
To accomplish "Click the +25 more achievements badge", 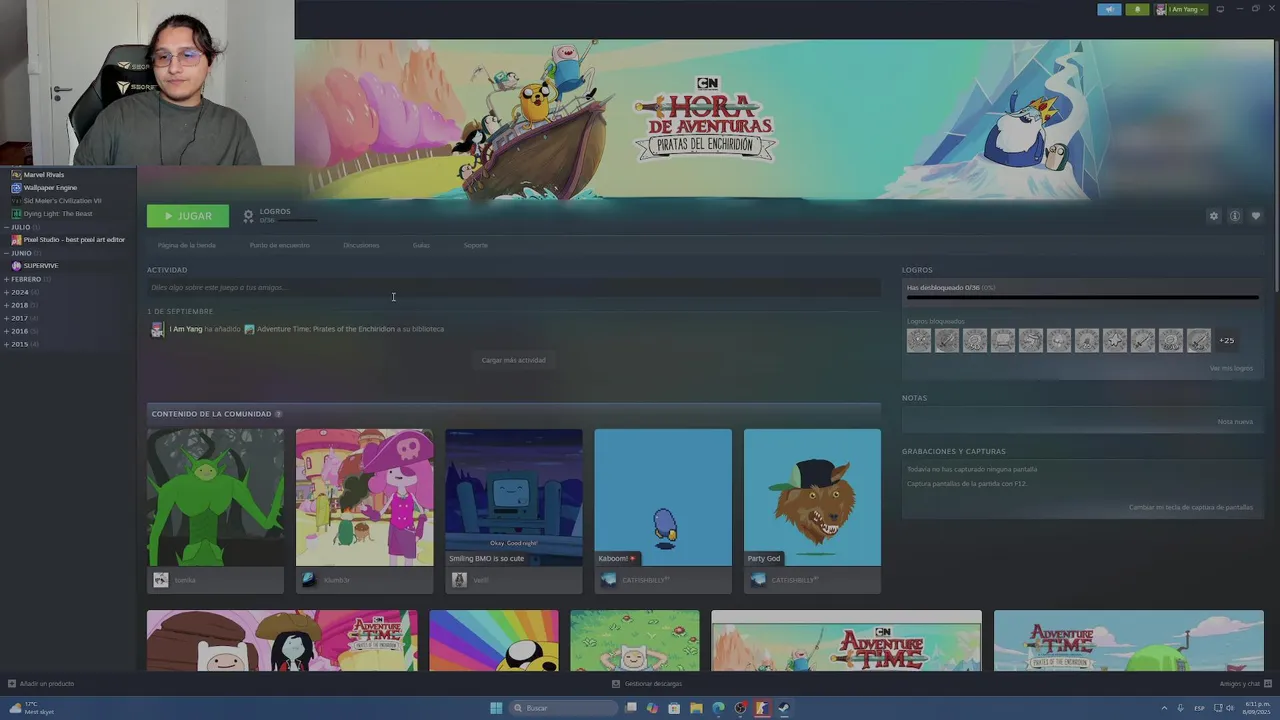I will [x=1226, y=340].
